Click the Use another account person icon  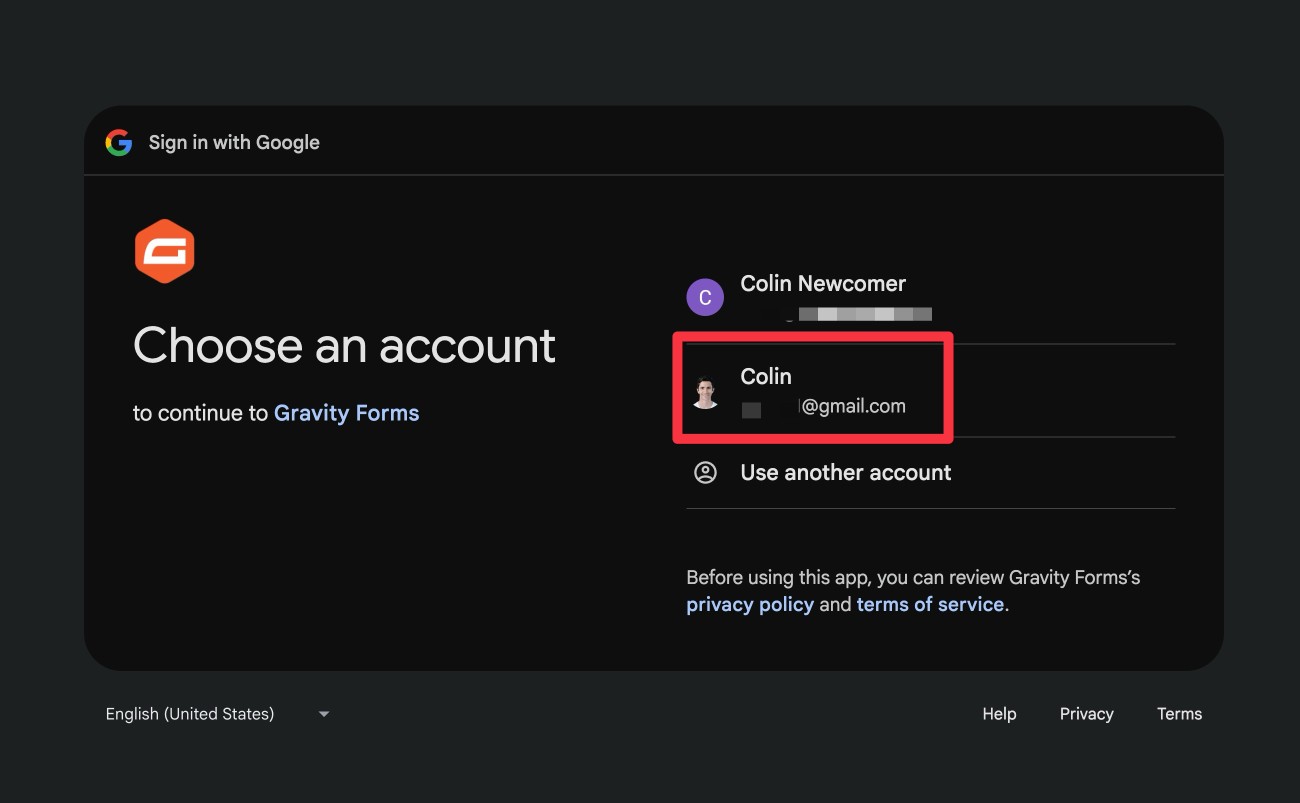pos(705,472)
